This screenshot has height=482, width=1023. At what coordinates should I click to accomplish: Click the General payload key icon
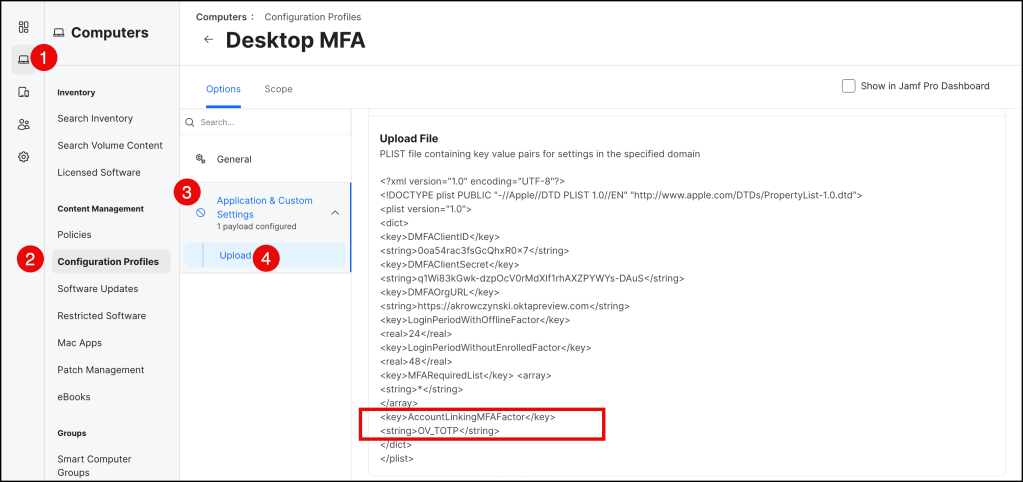pos(200,159)
